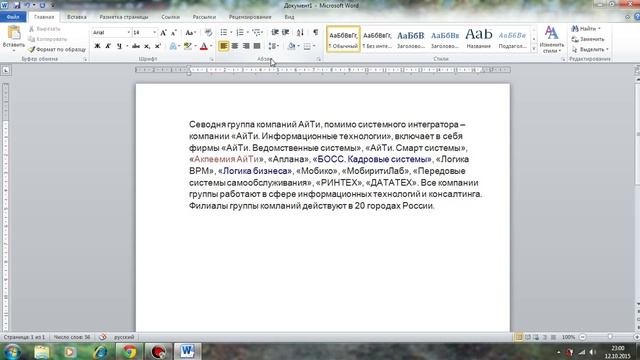Click the Bullets list icon
Viewport: 640px width, 360px height.
[224, 33]
